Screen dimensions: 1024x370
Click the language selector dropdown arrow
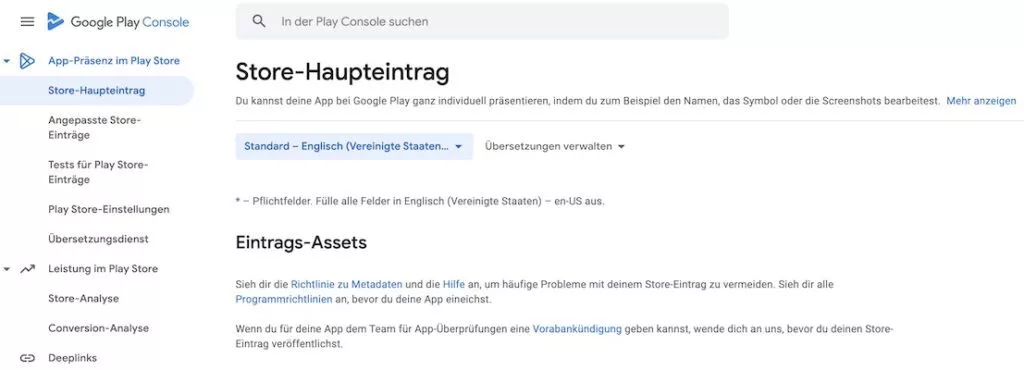click(458, 147)
